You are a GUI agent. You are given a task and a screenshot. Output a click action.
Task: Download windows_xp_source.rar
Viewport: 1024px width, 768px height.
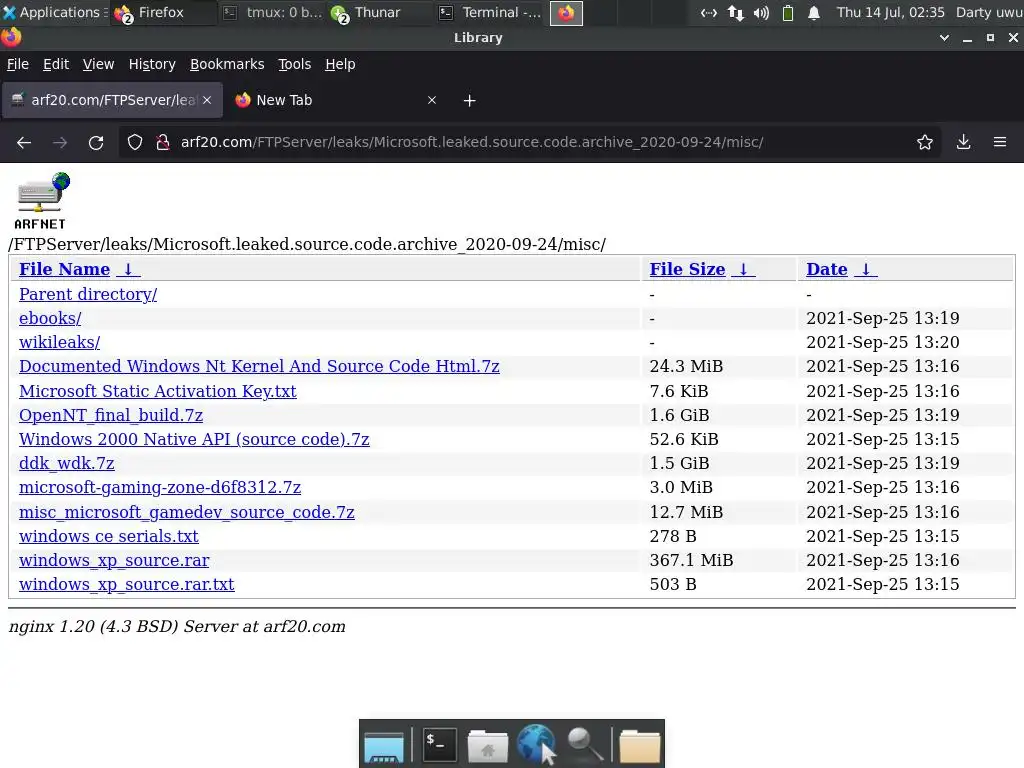coord(114,560)
